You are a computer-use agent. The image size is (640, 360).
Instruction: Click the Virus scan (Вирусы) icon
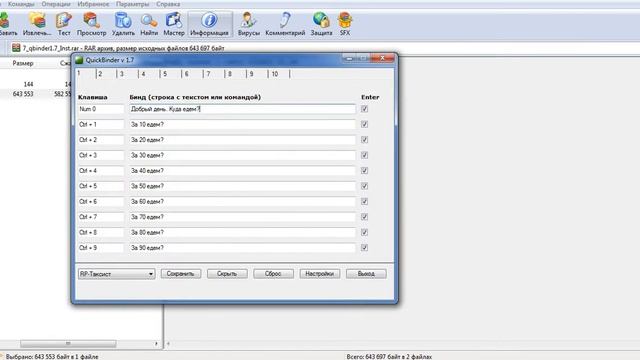point(249,24)
